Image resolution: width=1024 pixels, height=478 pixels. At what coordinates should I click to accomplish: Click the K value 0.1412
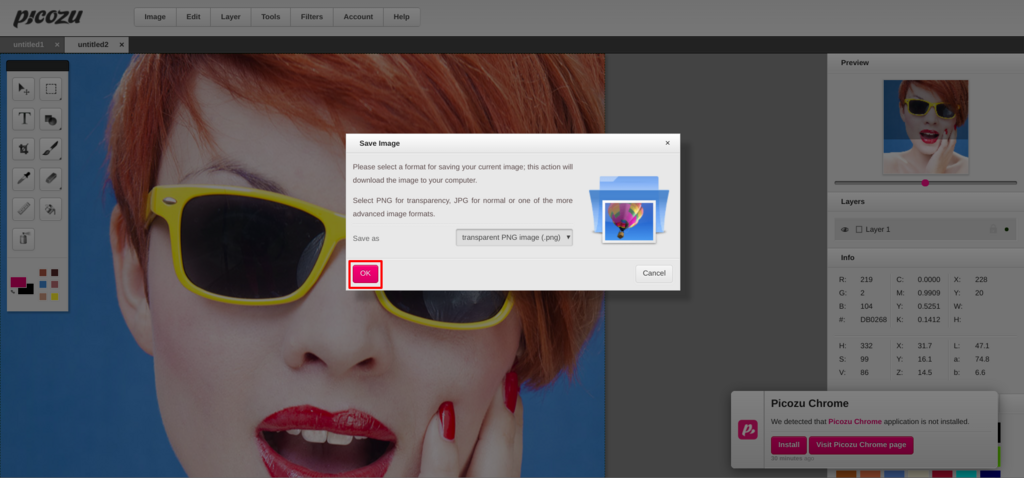[x=929, y=320]
